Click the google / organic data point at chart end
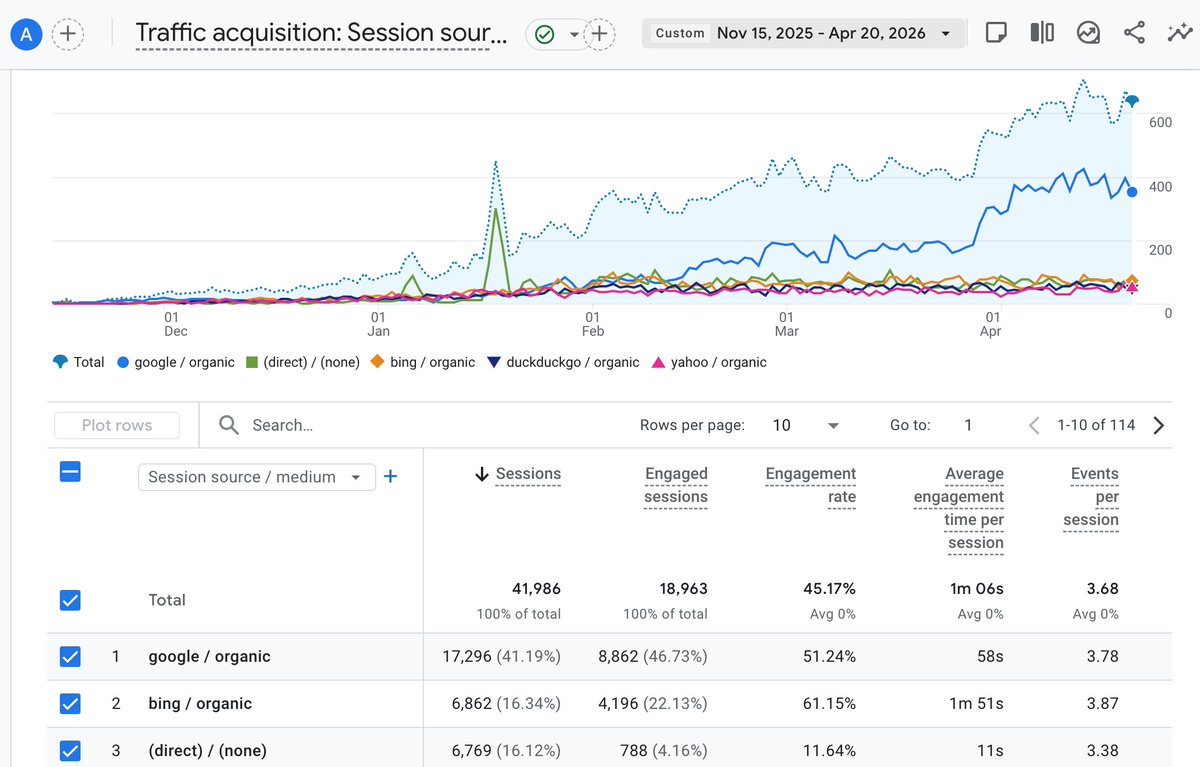Screen dimensions: 1200x767 click(x=1132, y=191)
